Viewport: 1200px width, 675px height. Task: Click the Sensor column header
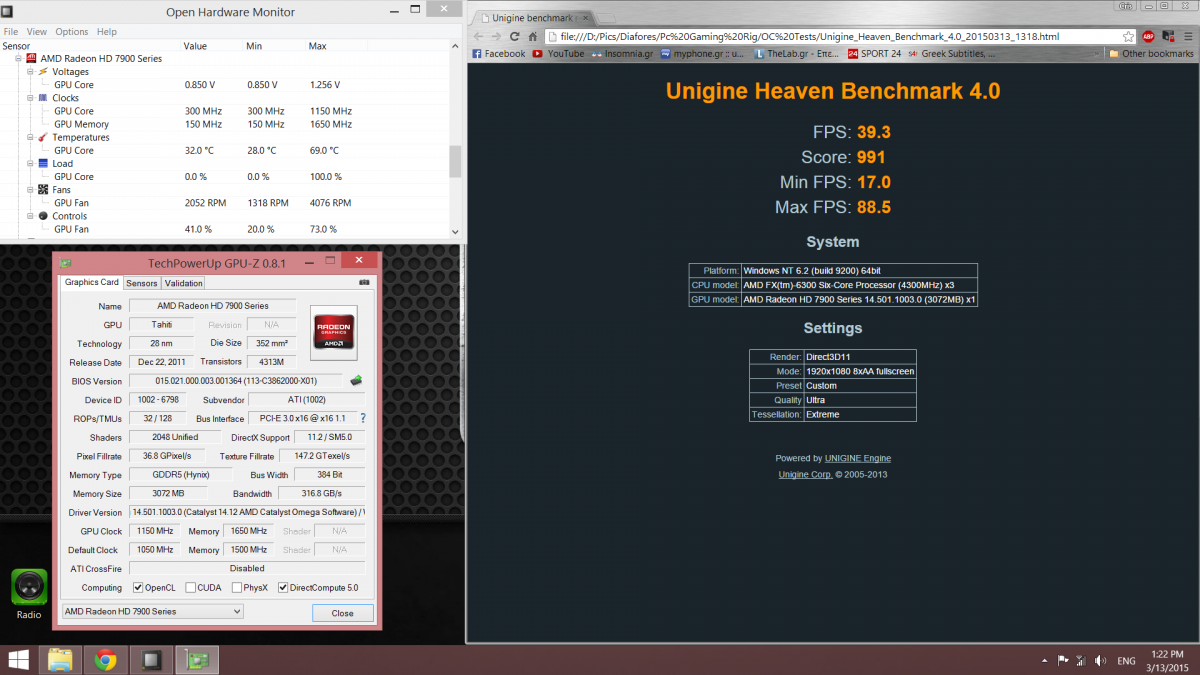point(91,46)
